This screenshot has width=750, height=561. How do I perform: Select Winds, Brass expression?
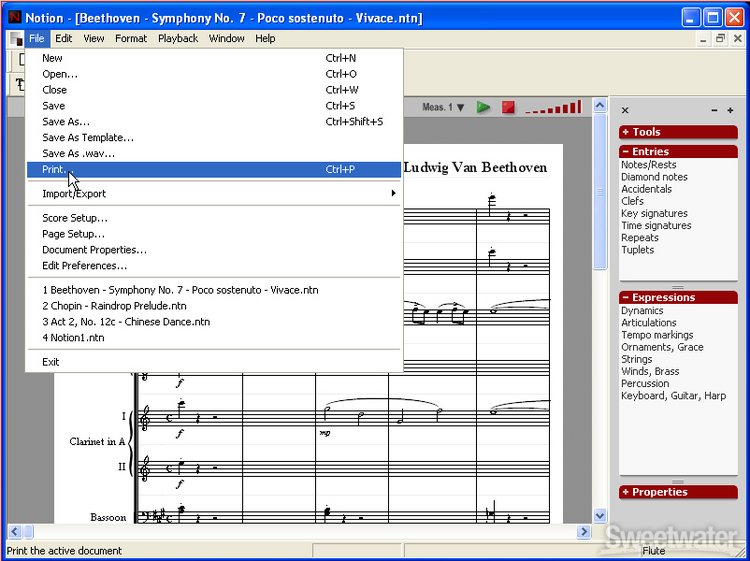click(x=650, y=372)
